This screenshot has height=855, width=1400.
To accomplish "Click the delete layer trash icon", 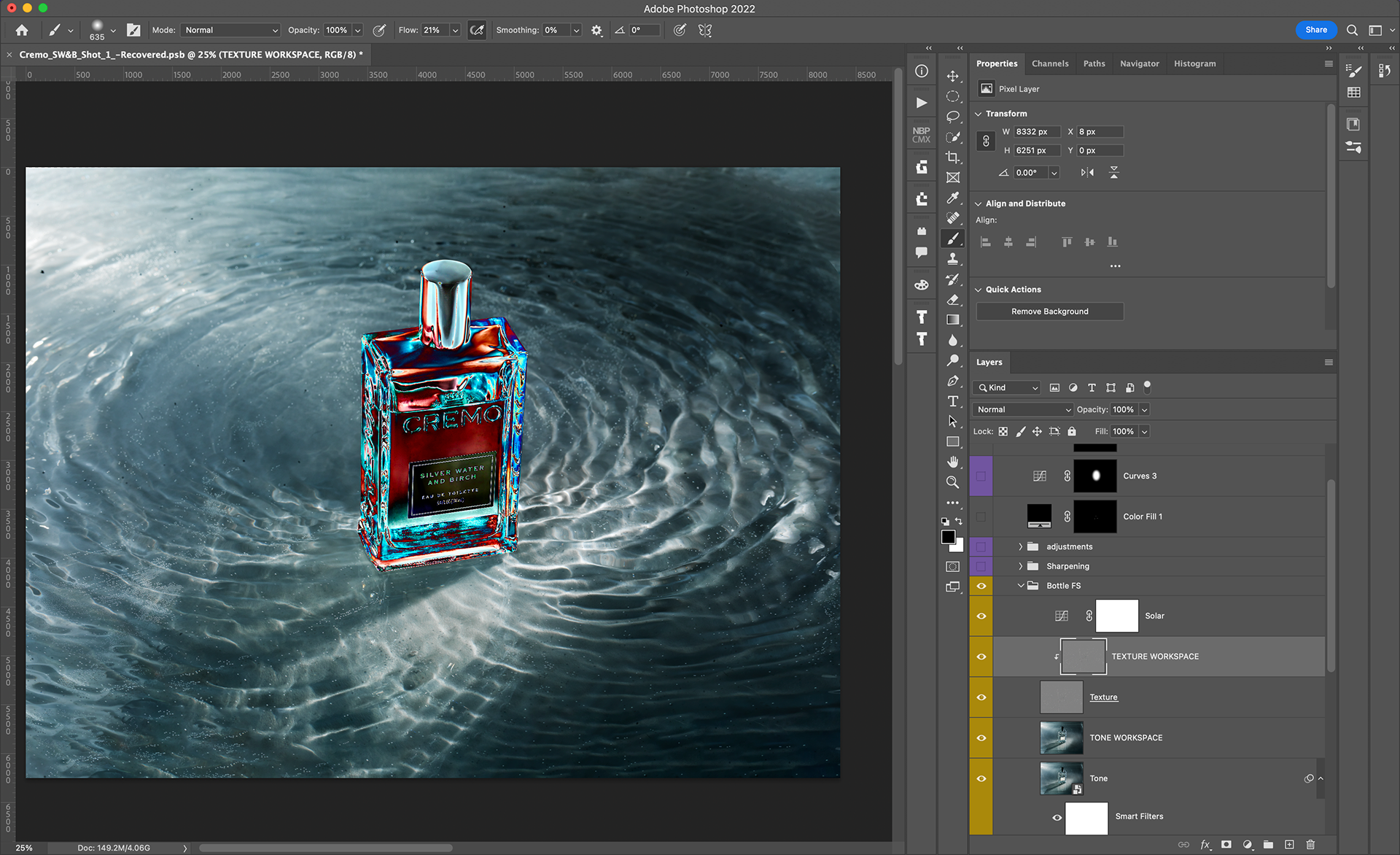I will [x=1310, y=844].
